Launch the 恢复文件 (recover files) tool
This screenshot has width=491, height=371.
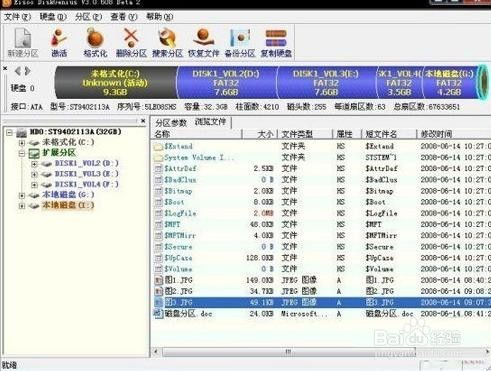coord(204,42)
